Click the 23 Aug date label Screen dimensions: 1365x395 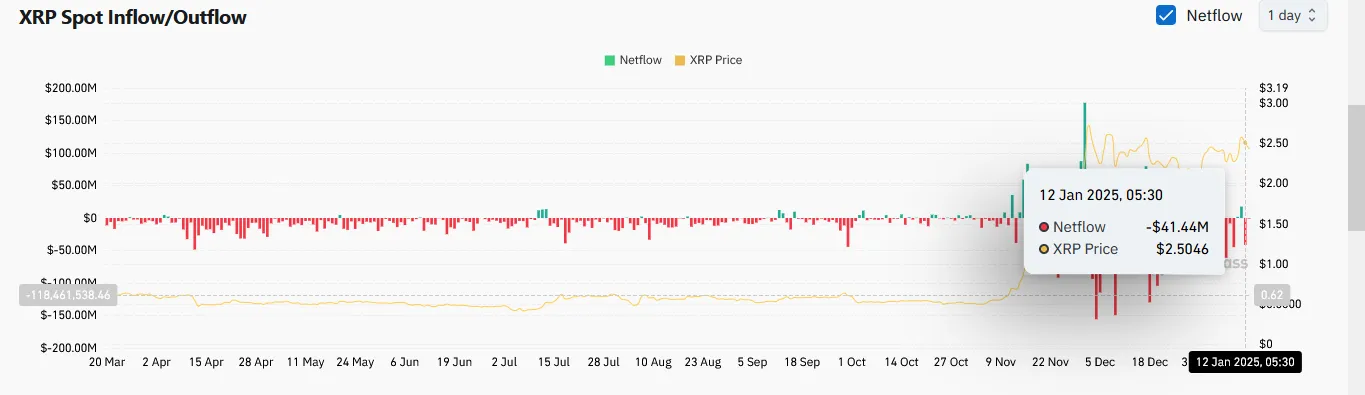pyautogui.click(x=702, y=362)
